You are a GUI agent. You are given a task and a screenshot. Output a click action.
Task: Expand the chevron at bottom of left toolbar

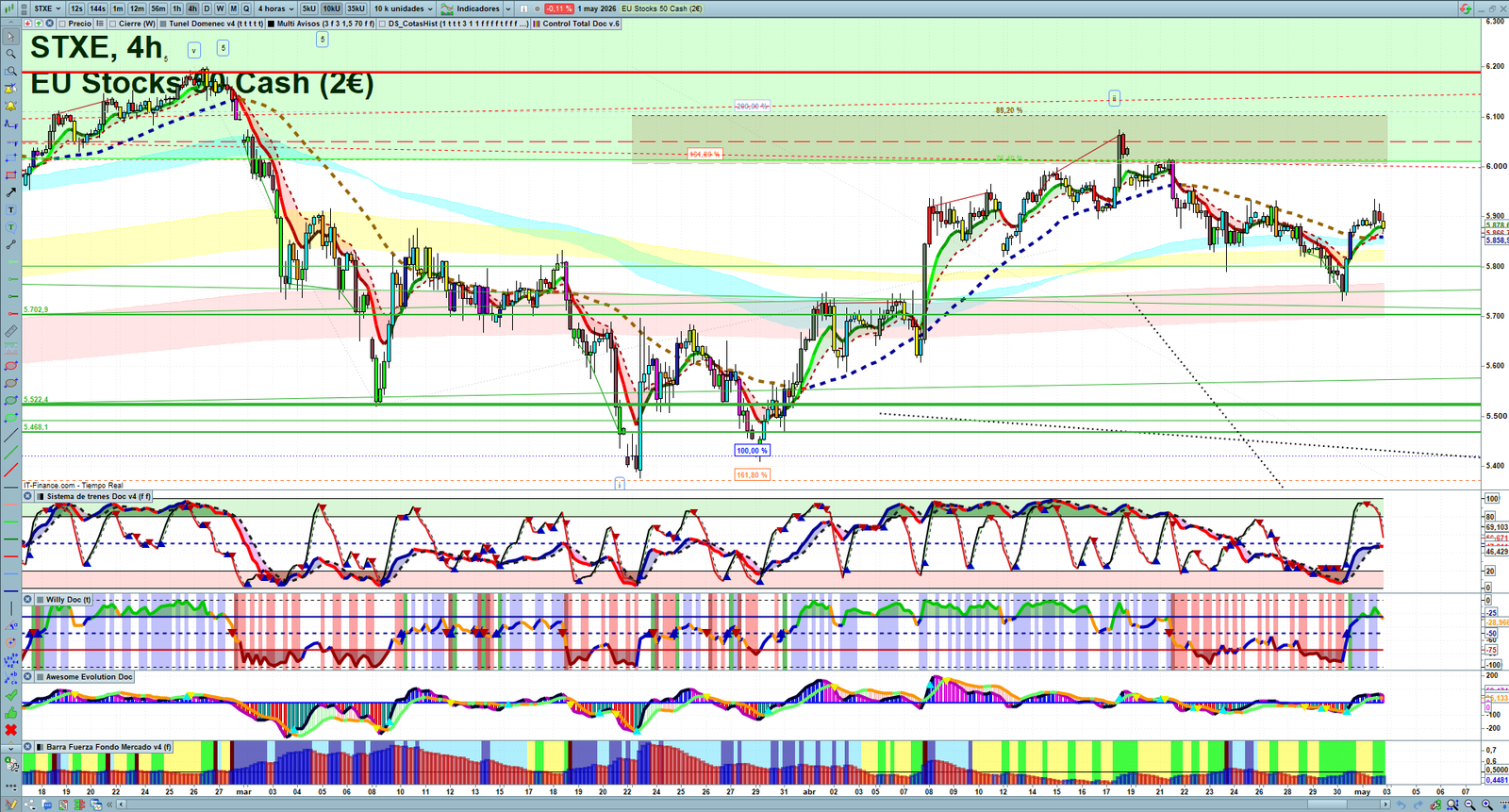click(x=10, y=749)
